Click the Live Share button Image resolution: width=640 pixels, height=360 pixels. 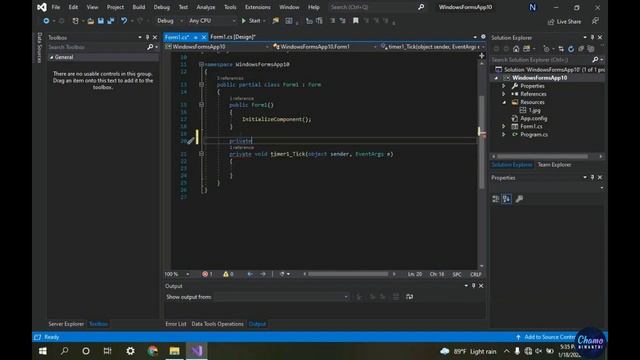click(564, 22)
